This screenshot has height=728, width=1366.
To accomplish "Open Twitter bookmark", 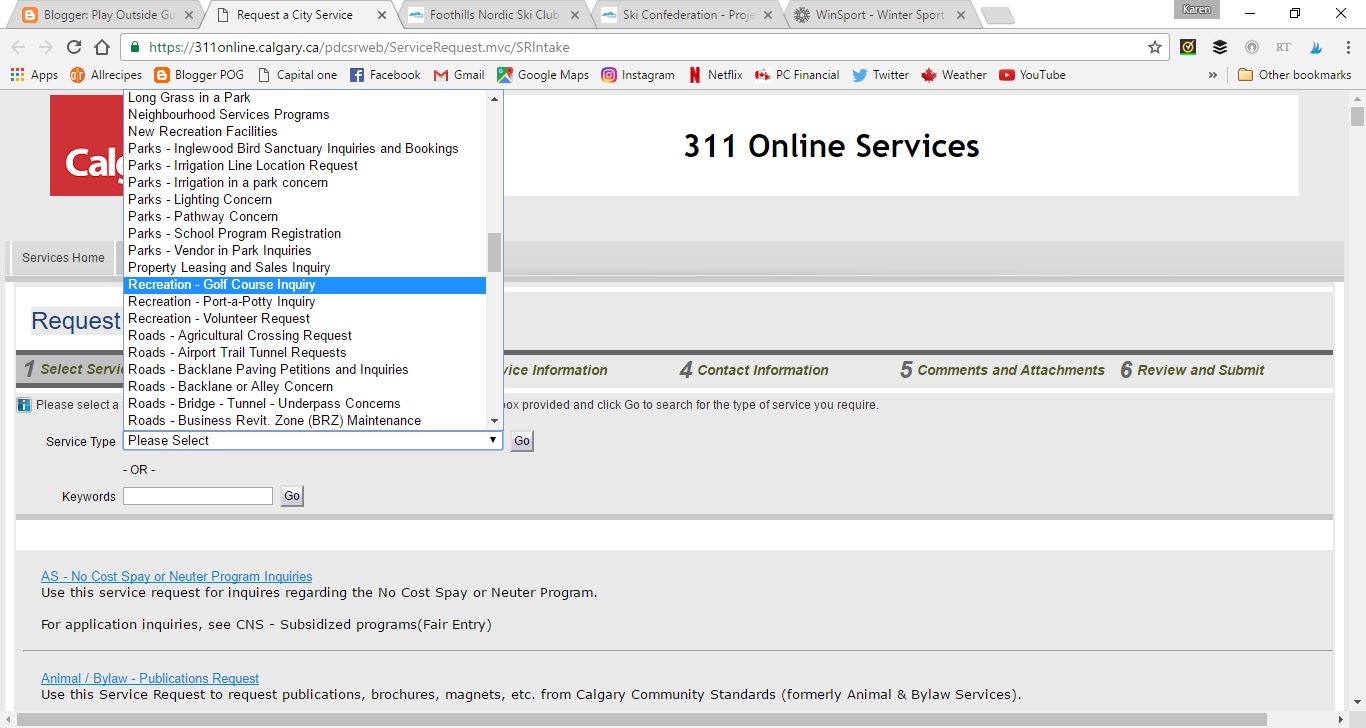I will pyautogui.click(x=880, y=75).
